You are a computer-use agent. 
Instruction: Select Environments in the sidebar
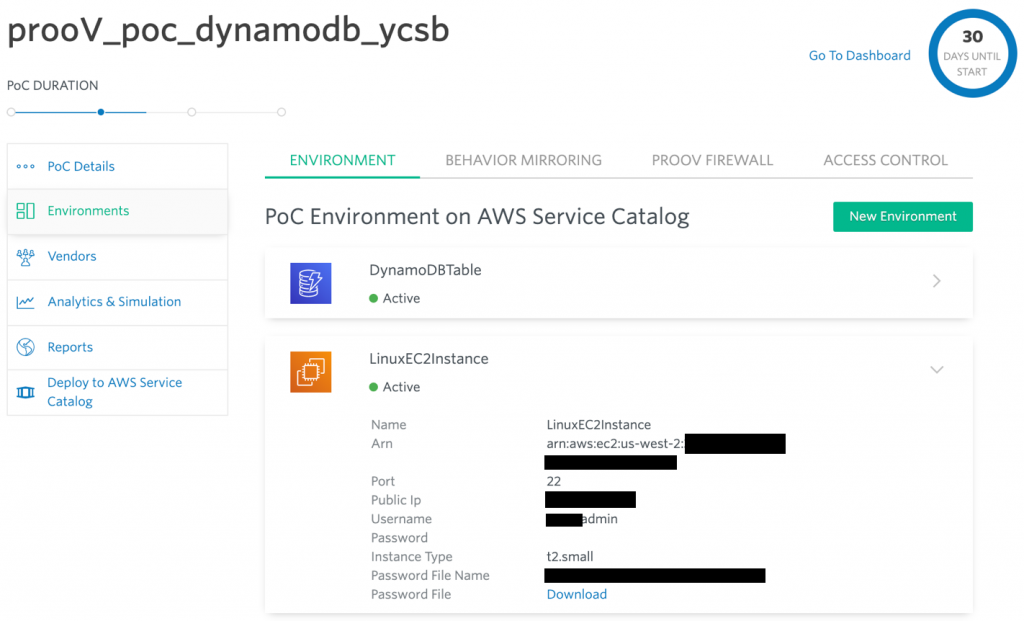pyautogui.click(x=118, y=211)
